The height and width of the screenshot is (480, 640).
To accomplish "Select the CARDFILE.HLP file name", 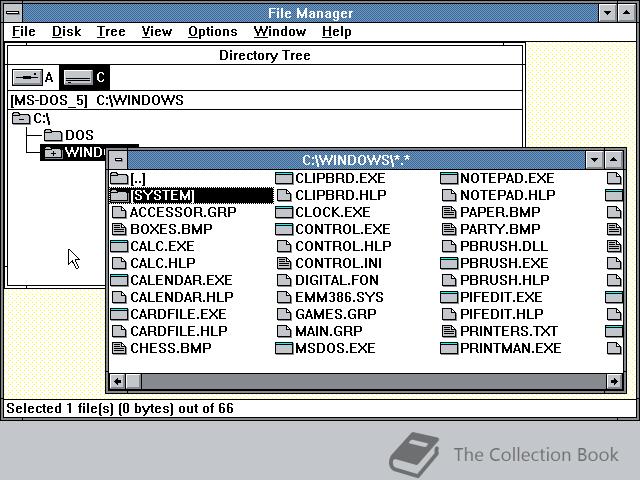I will tap(179, 331).
